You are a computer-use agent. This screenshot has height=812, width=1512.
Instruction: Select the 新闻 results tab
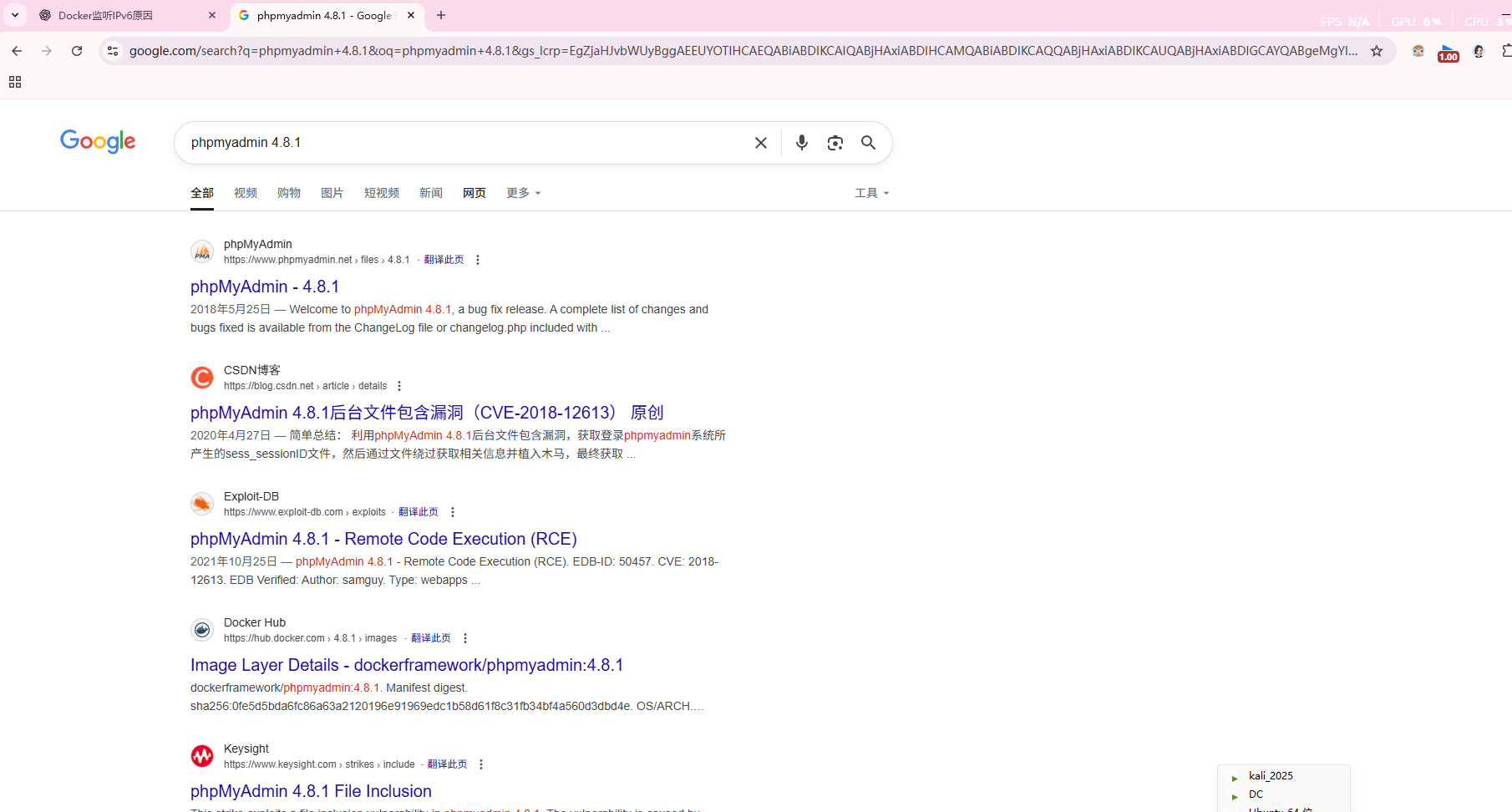point(431,193)
